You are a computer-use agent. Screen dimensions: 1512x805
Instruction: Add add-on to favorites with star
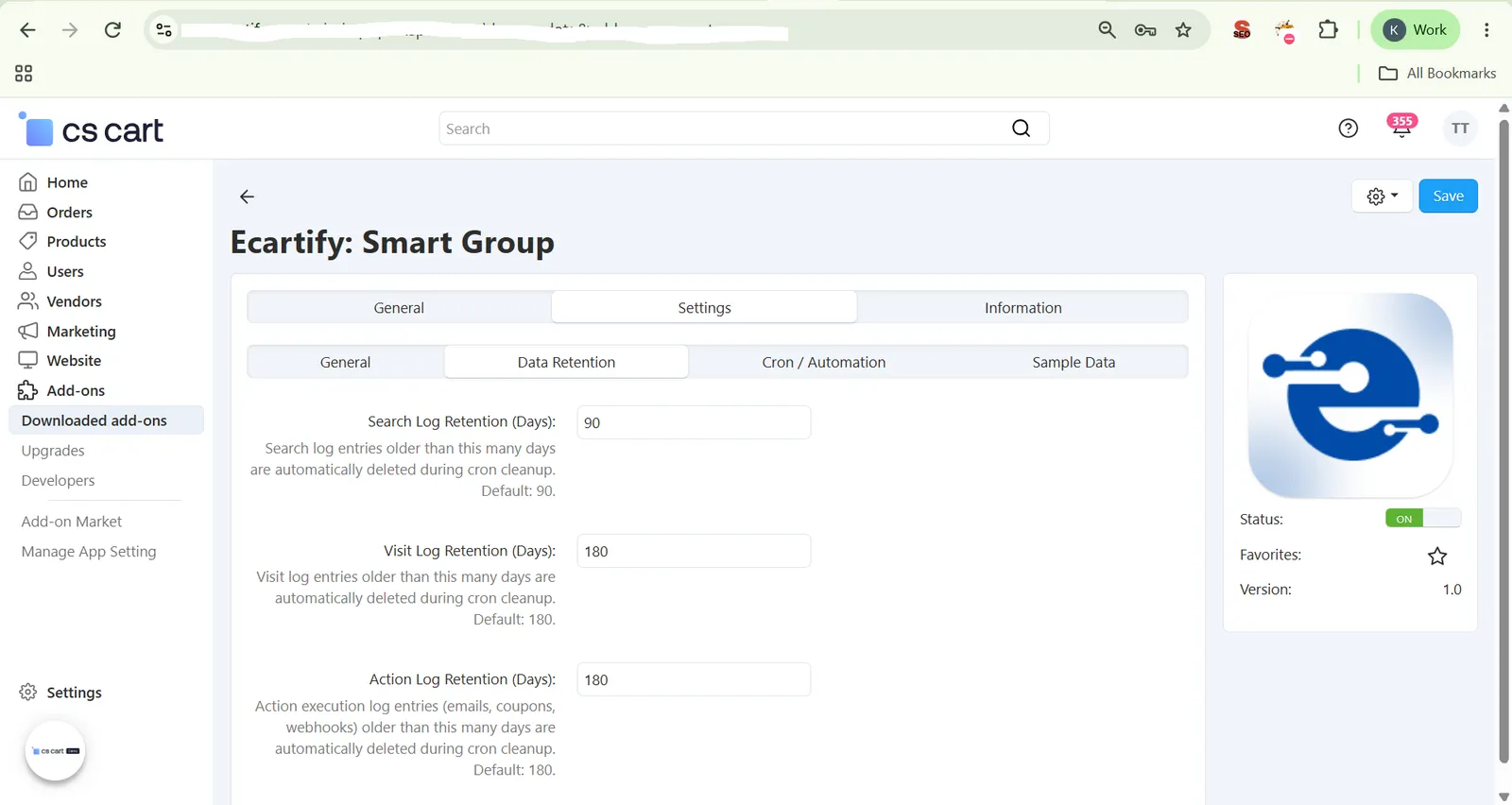[1437, 556]
